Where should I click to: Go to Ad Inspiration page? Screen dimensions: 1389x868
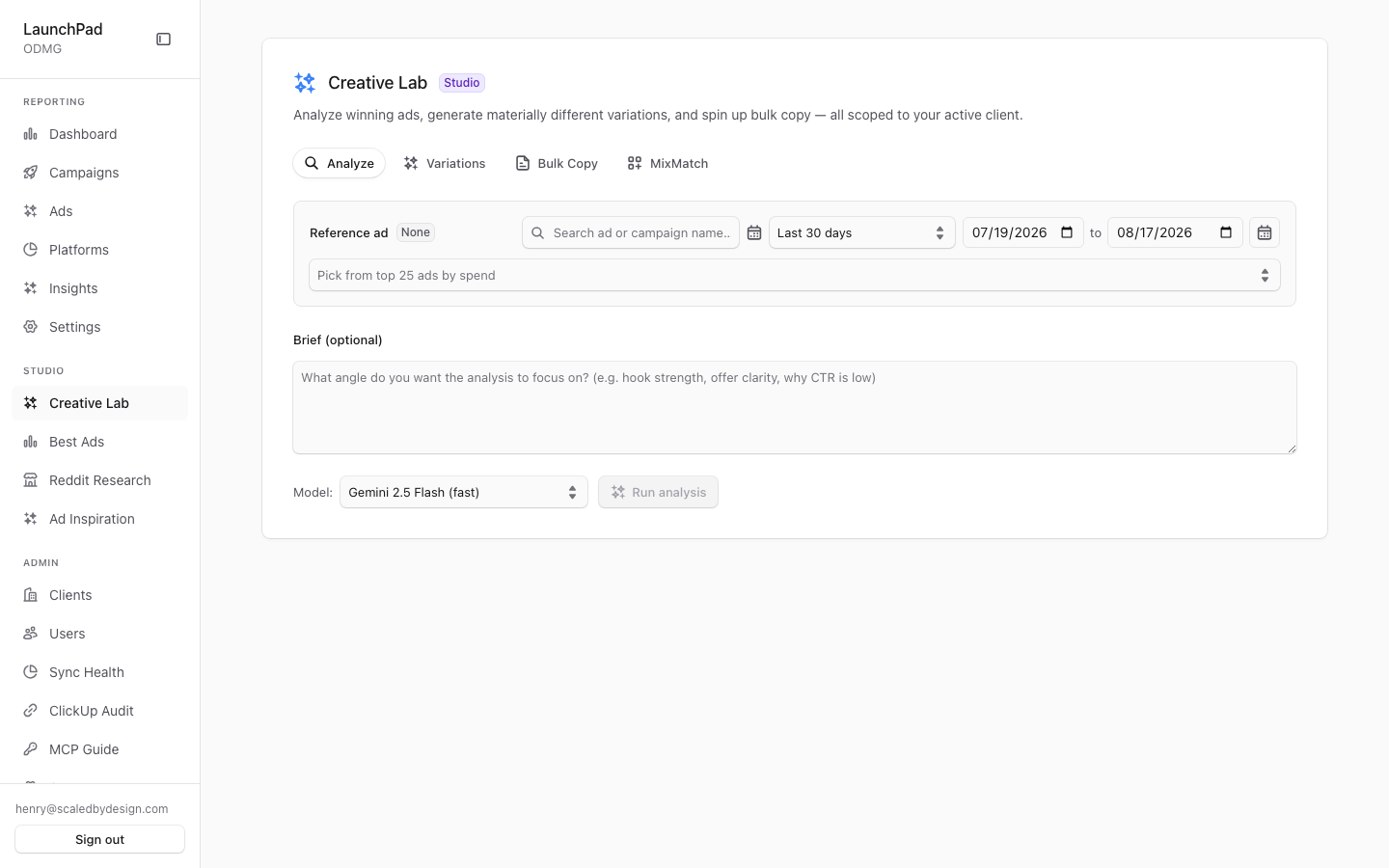click(100, 519)
